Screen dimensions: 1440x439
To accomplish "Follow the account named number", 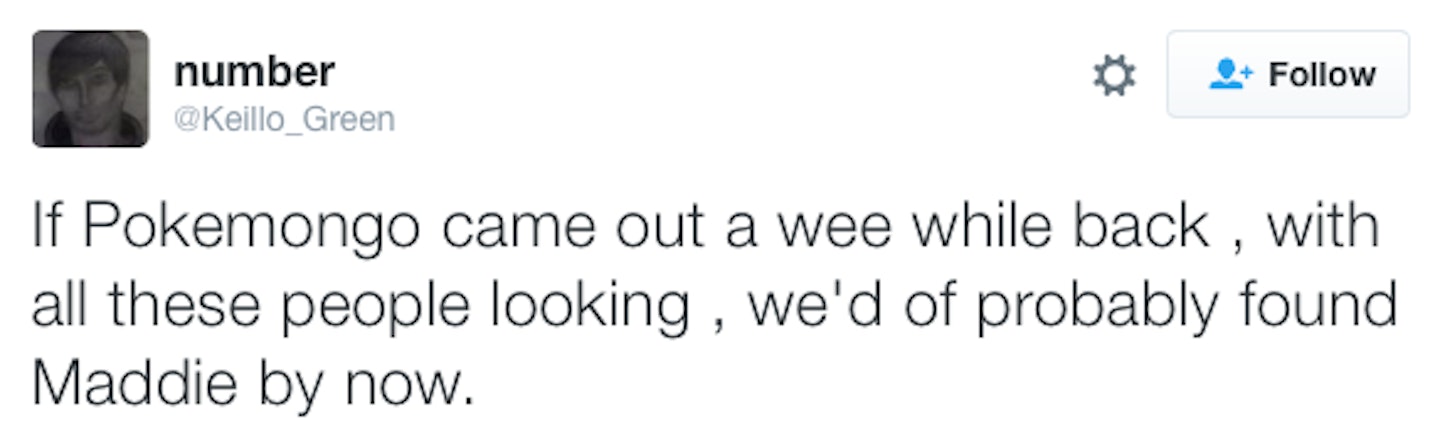I will tap(1288, 74).
